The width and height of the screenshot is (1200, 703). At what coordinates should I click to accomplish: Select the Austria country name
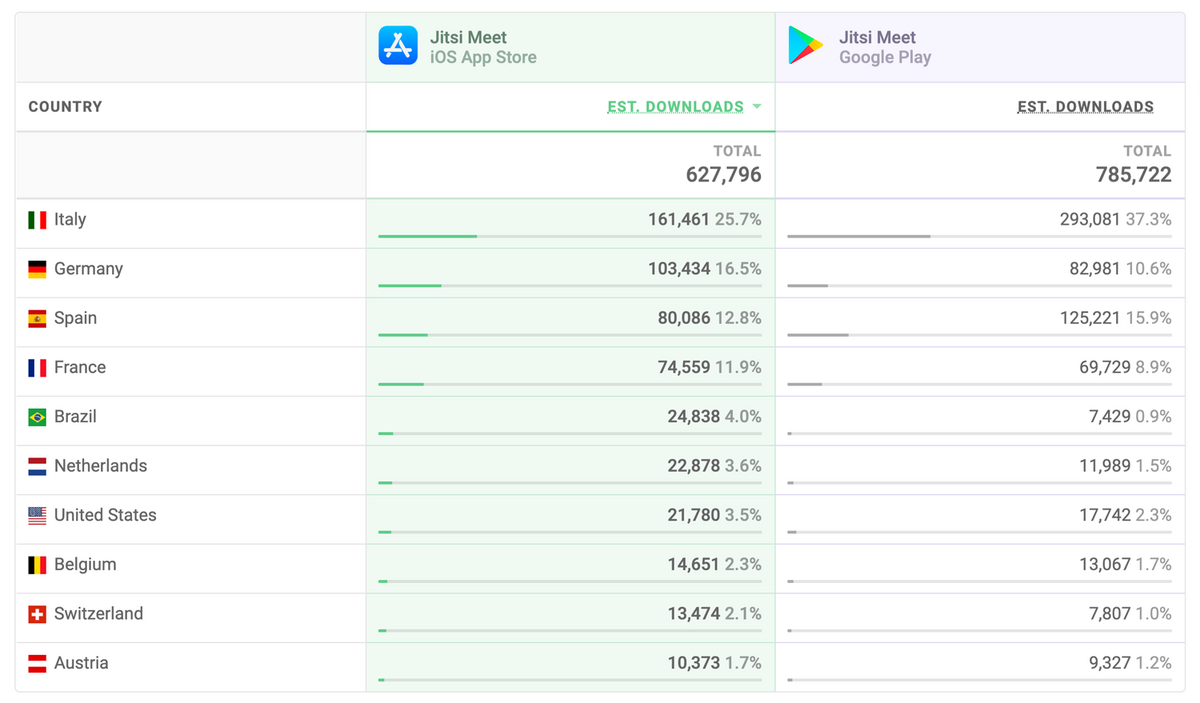tap(81, 662)
